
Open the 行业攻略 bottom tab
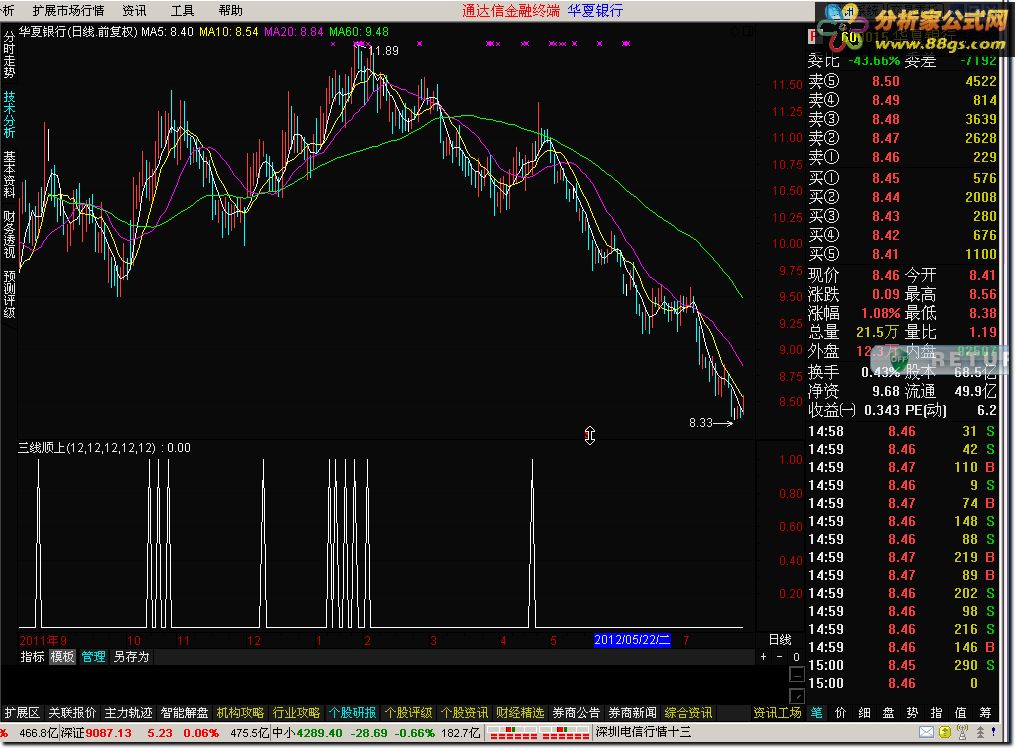coord(296,713)
